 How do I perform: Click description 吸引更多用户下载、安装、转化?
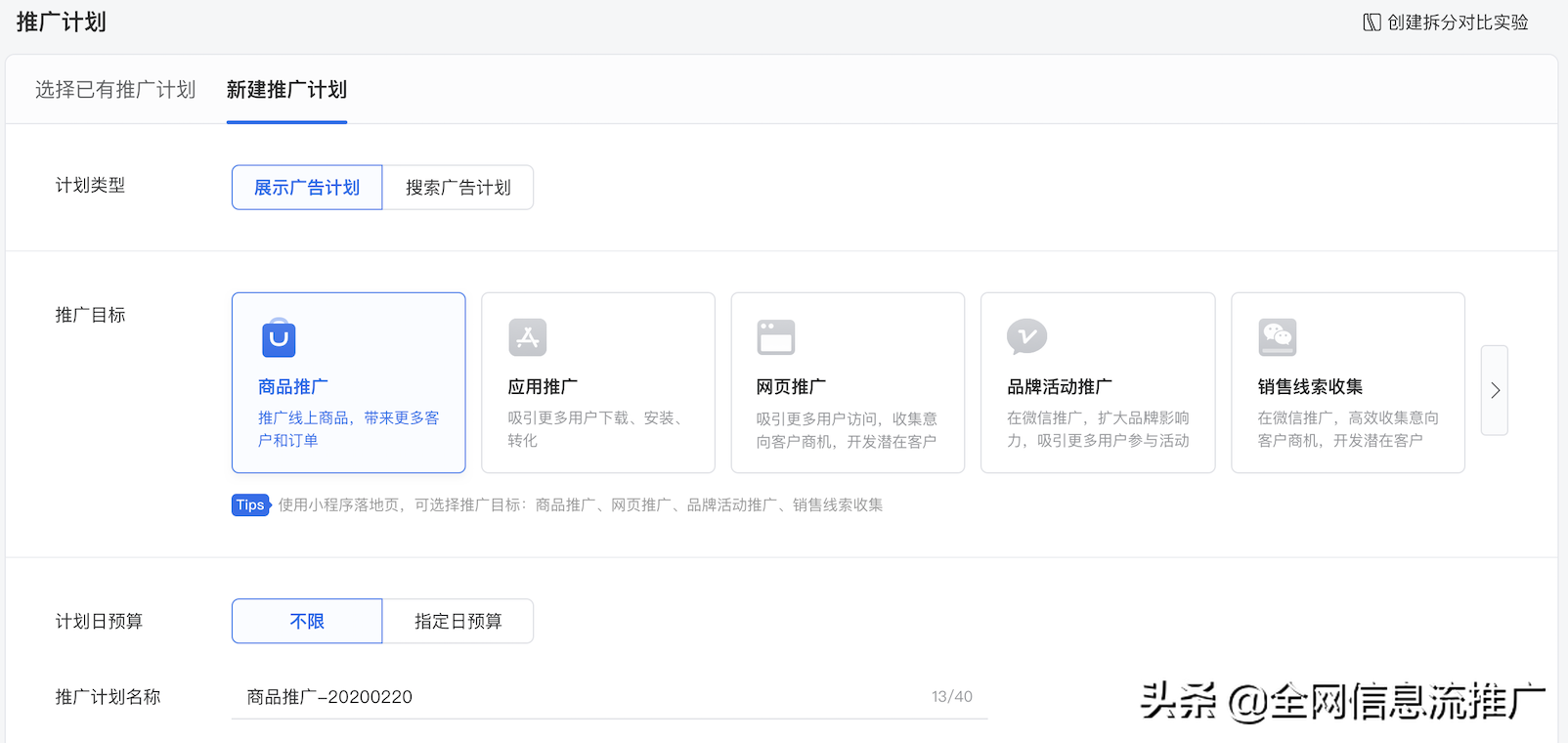[595, 429]
